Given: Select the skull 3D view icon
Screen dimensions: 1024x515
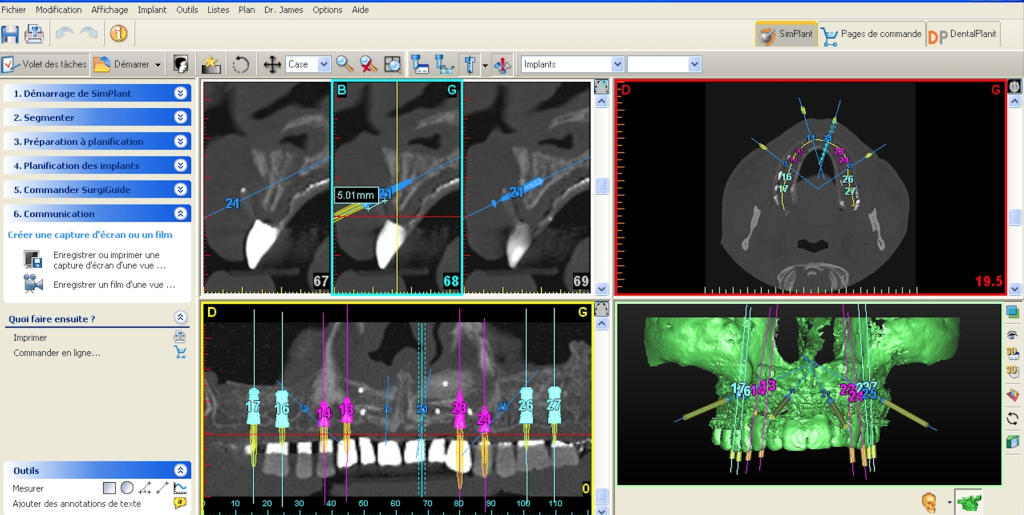Looking at the screenshot, I should click(x=929, y=499).
